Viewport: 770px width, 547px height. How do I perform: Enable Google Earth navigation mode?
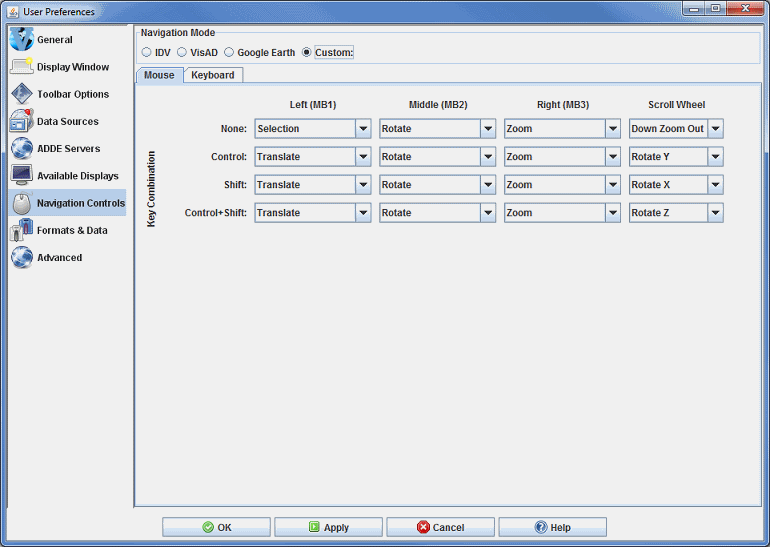[x=229, y=52]
